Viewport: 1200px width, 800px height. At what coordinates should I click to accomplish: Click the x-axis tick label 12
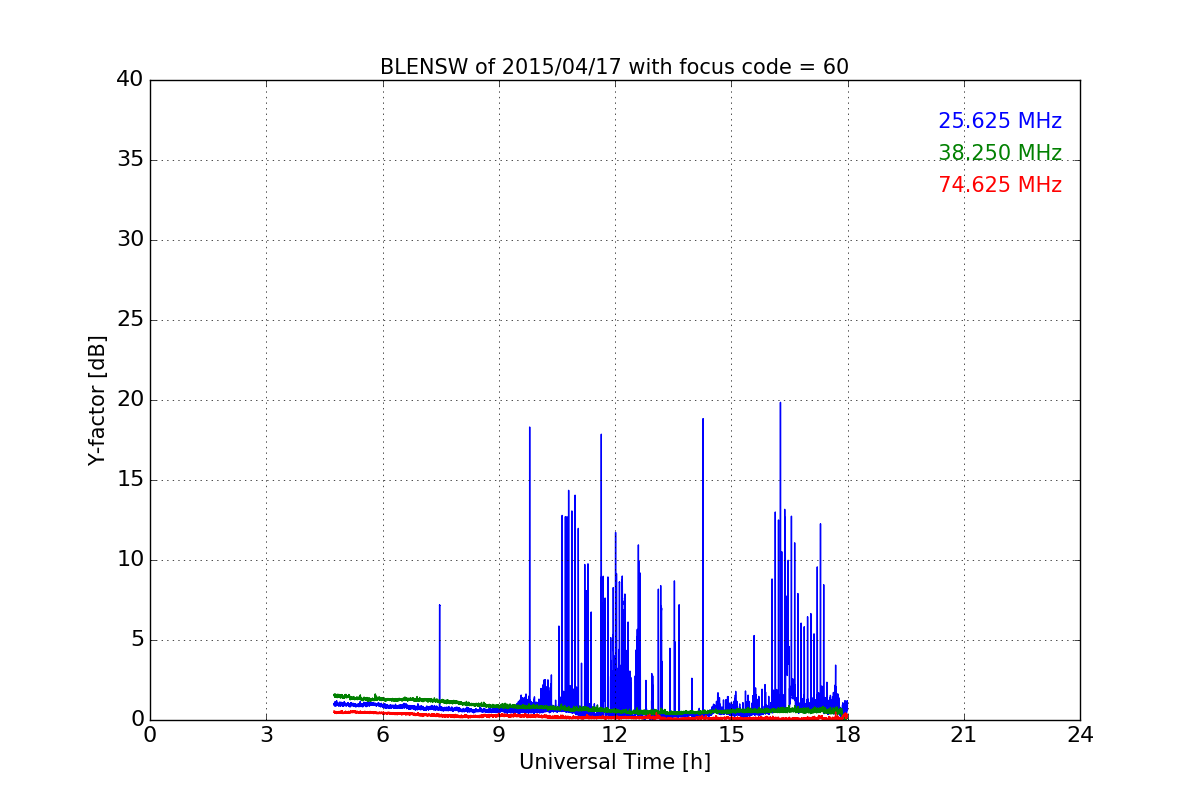615,735
